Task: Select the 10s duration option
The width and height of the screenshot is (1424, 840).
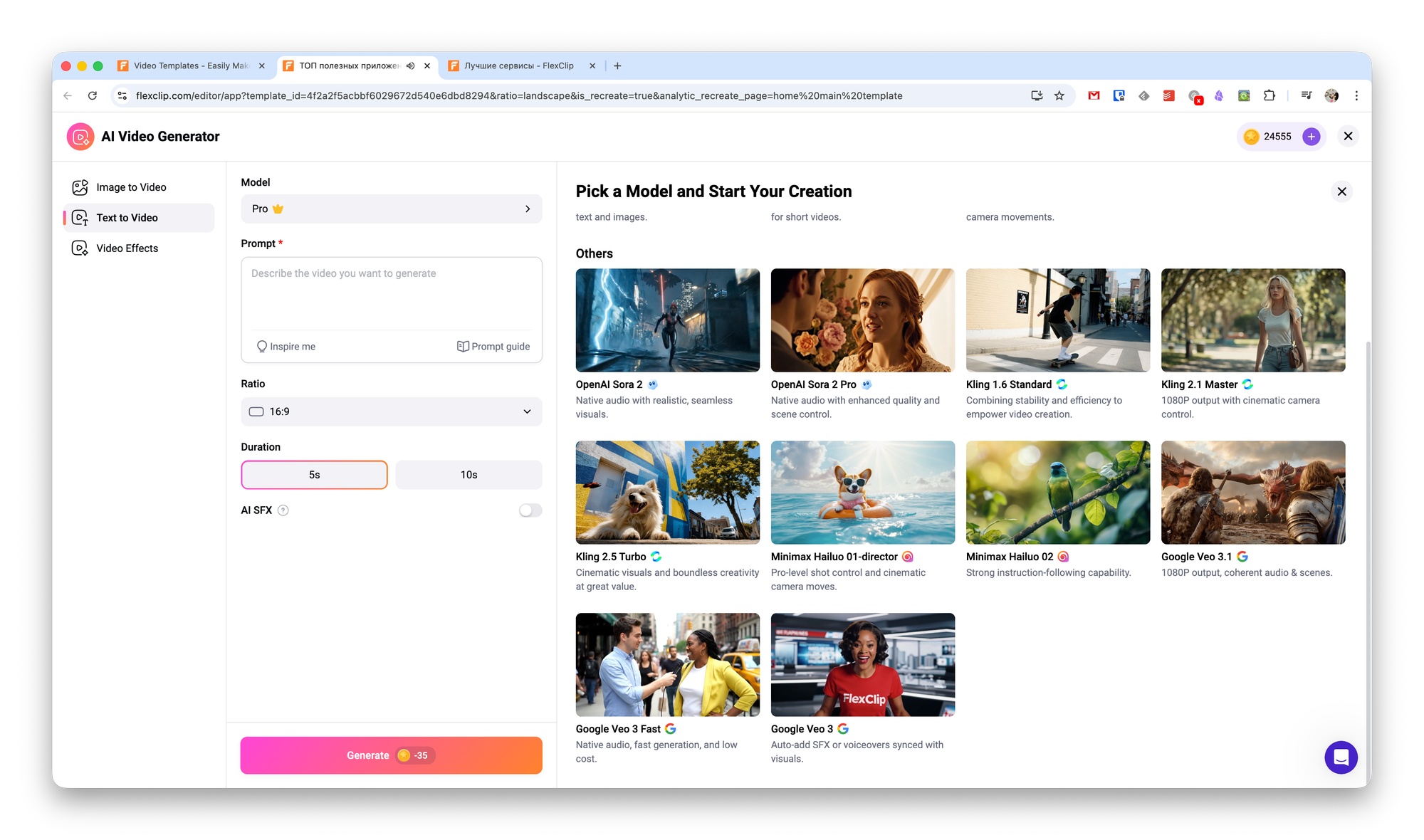Action: tap(468, 475)
